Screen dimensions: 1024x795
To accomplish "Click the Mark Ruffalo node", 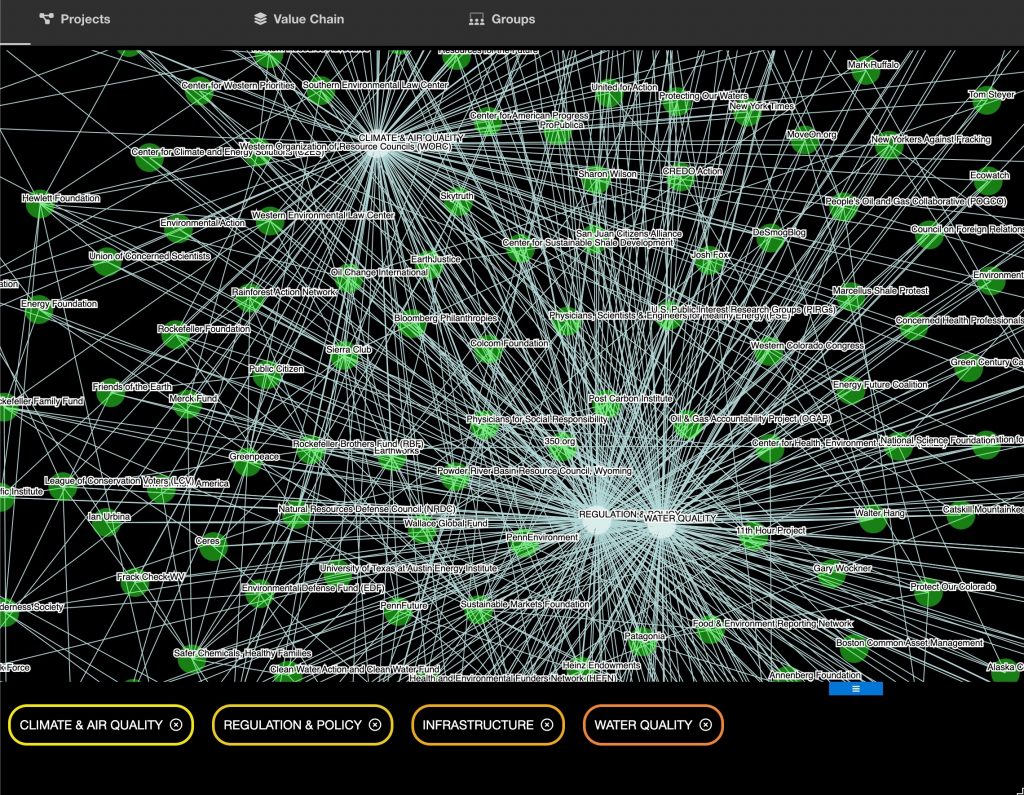I will [865, 72].
